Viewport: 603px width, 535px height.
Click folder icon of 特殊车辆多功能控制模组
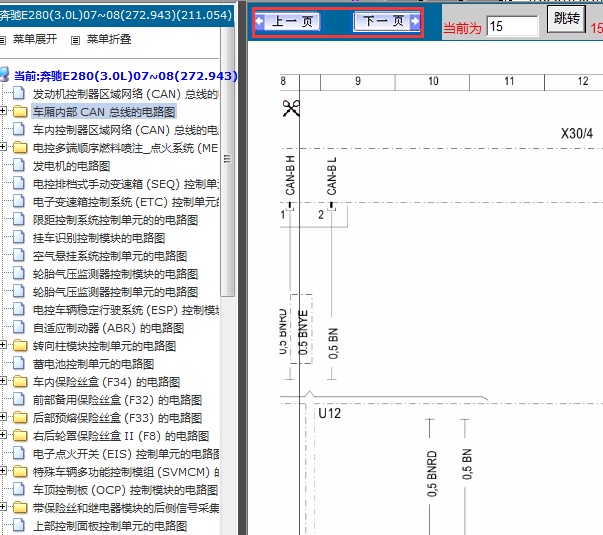click(x=20, y=472)
